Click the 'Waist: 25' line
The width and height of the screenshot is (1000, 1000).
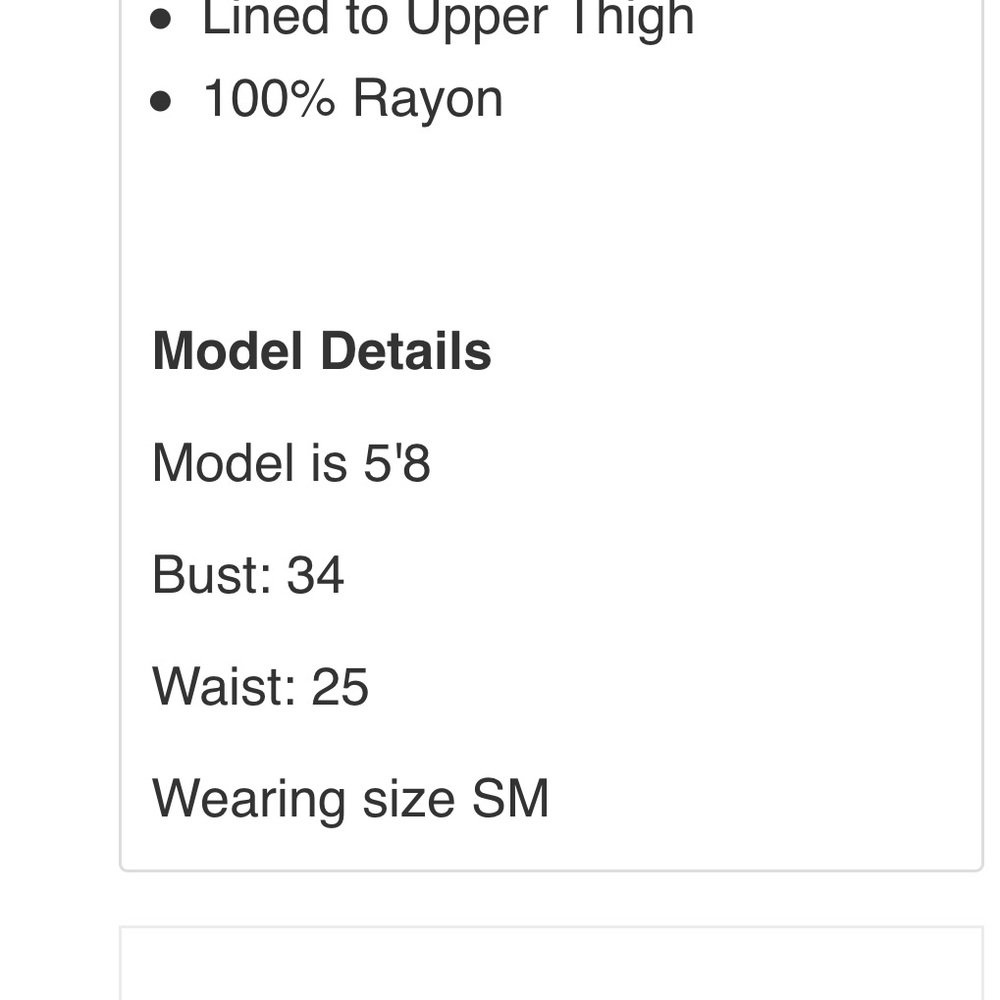(x=260, y=688)
